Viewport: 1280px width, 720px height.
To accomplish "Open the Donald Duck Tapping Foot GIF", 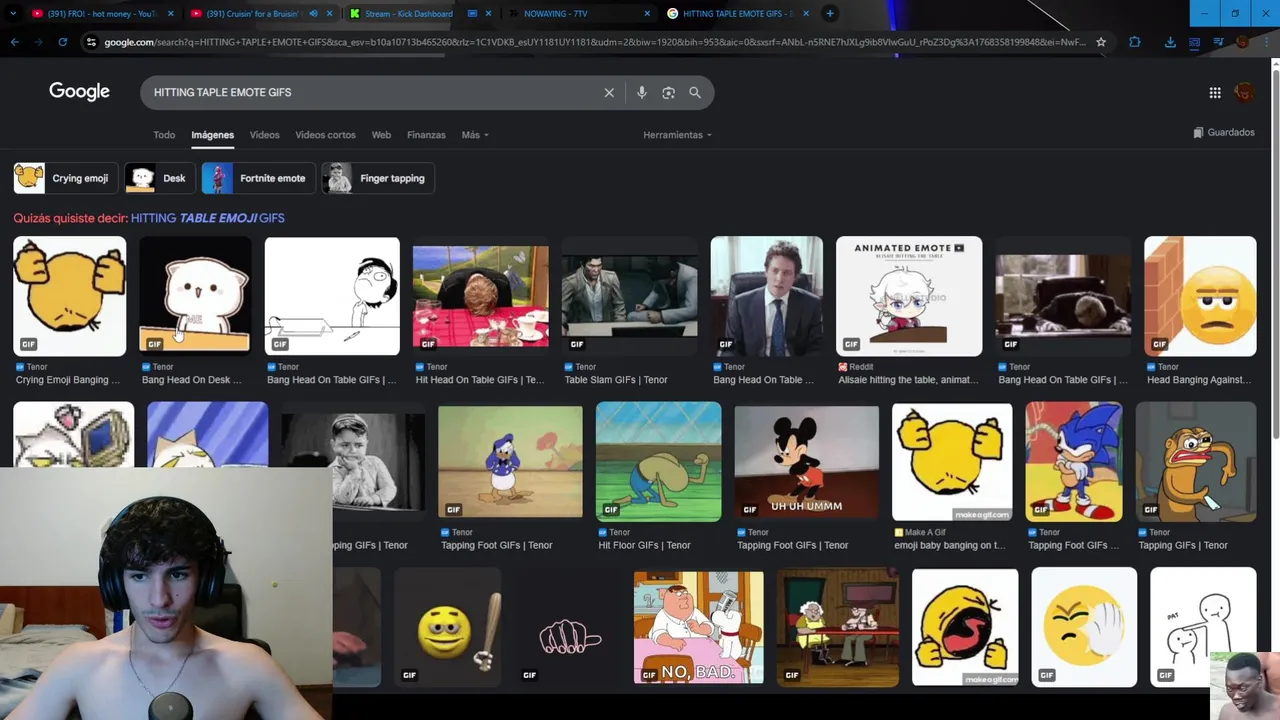I will [x=510, y=462].
